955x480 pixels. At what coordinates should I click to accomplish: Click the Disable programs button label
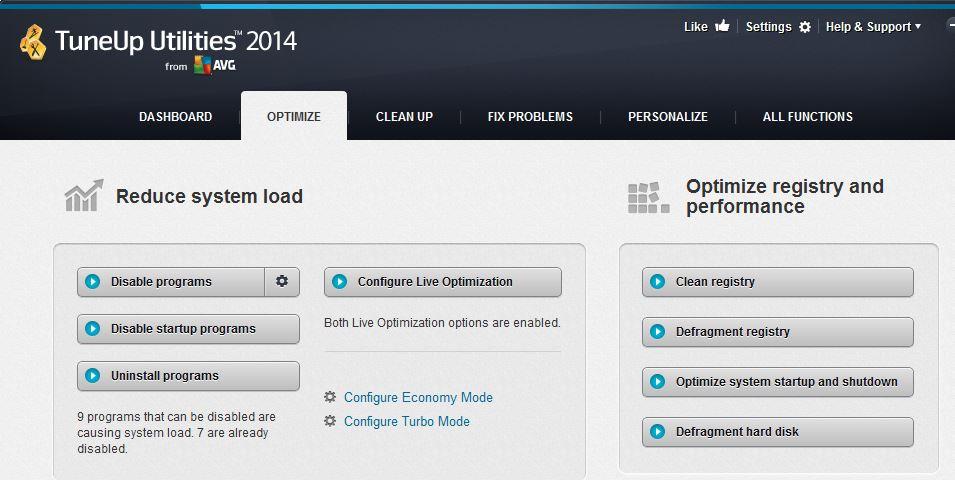coord(161,281)
